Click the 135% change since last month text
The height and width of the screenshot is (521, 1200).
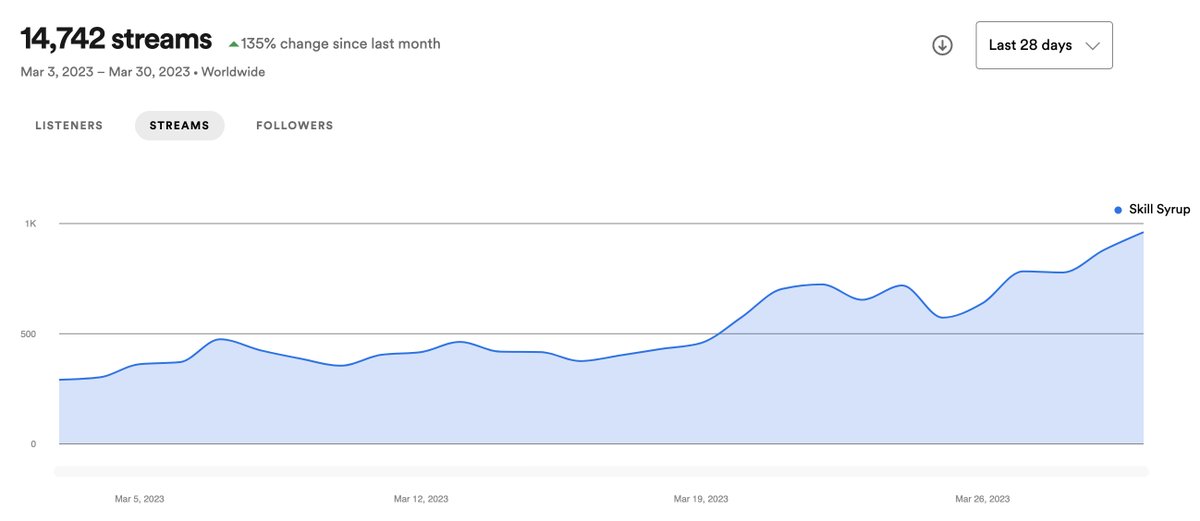pyautogui.click(x=341, y=44)
